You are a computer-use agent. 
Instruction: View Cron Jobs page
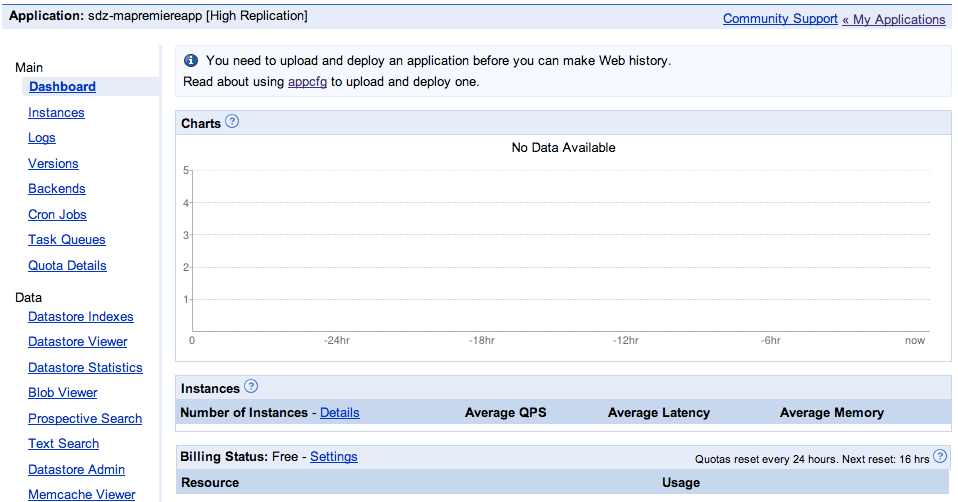coord(57,215)
